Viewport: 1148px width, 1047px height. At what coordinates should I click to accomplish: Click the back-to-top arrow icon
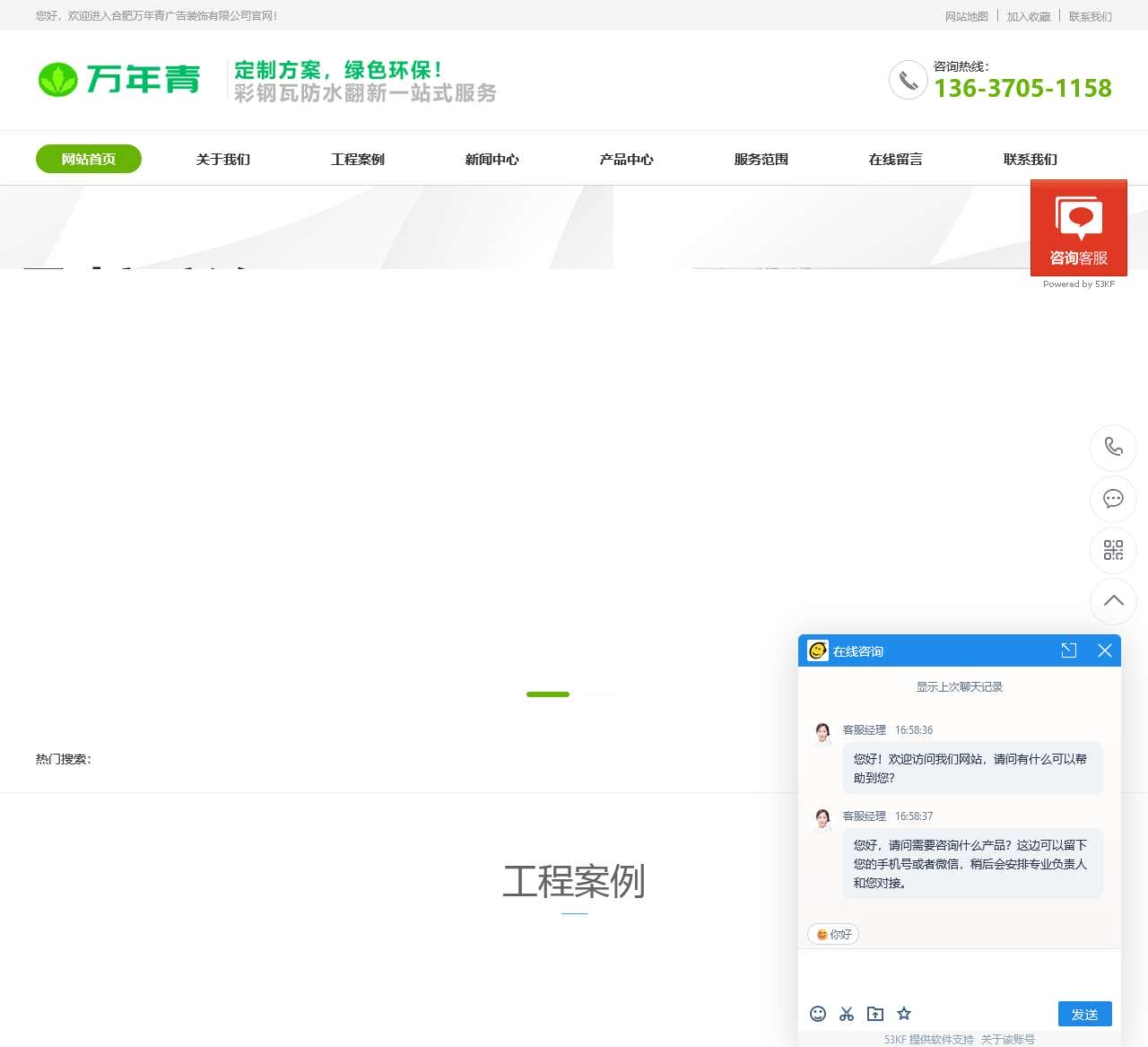(1113, 601)
